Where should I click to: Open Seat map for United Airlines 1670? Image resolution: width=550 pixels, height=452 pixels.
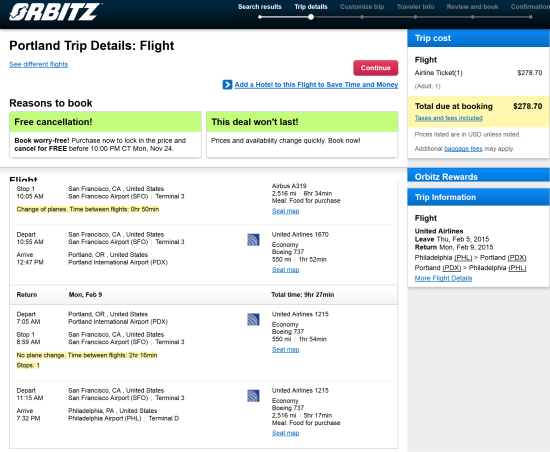click(x=286, y=270)
